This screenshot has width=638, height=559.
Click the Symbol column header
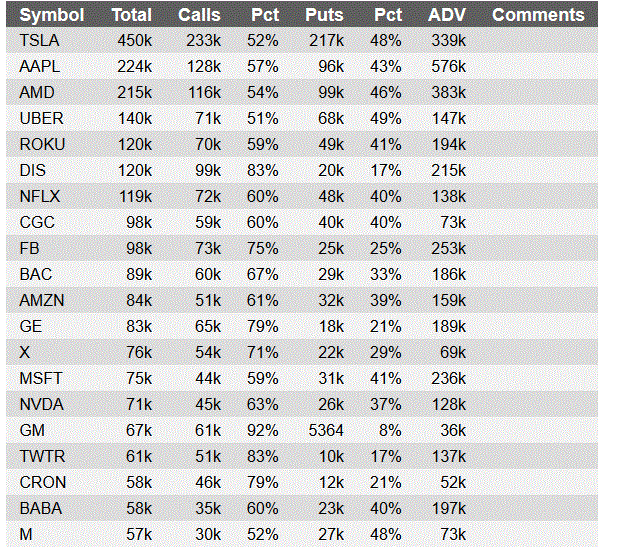click(x=52, y=15)
